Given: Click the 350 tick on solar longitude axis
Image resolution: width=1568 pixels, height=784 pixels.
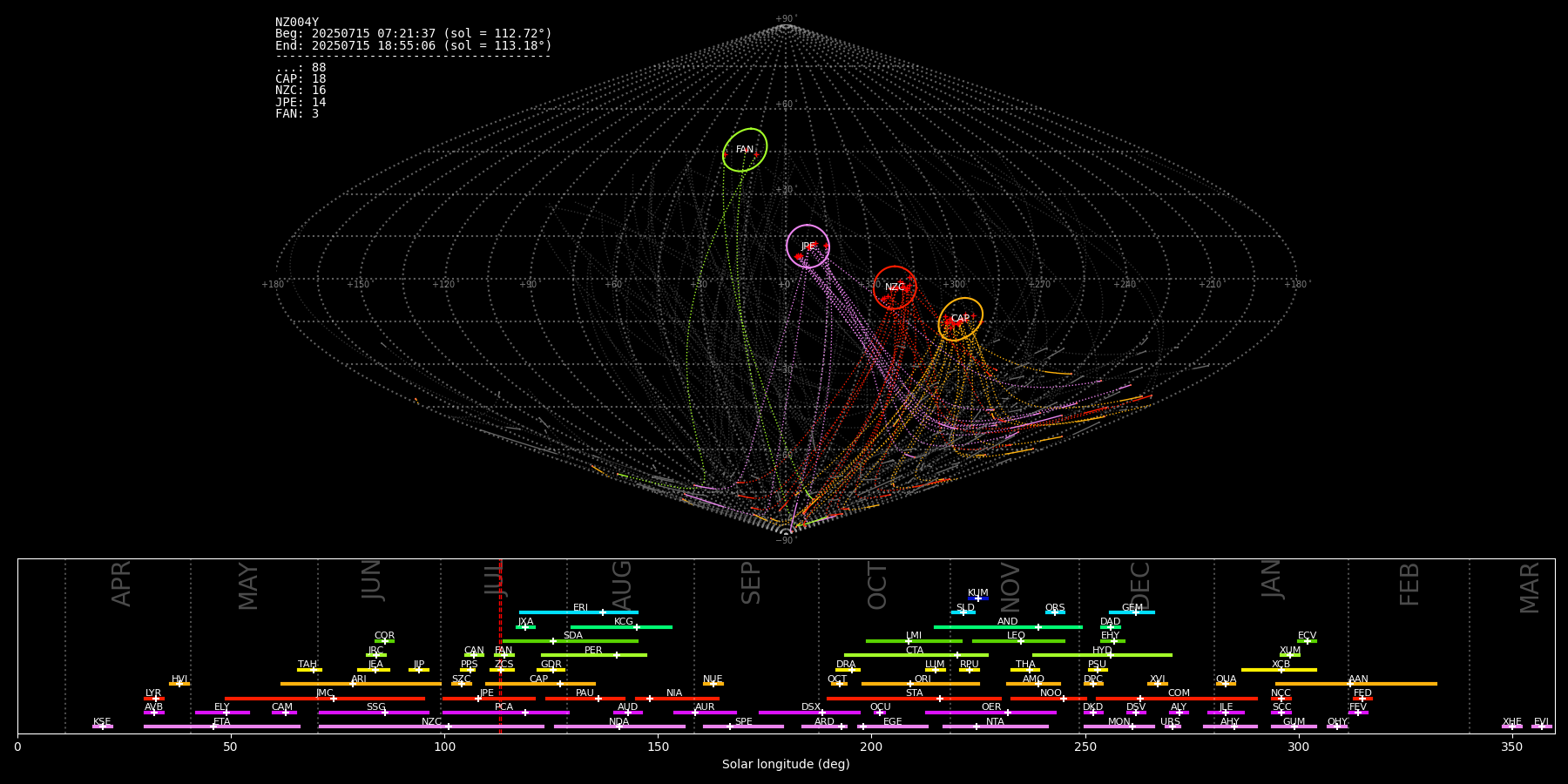Looking at the screenshot, I should (1511, 746).
